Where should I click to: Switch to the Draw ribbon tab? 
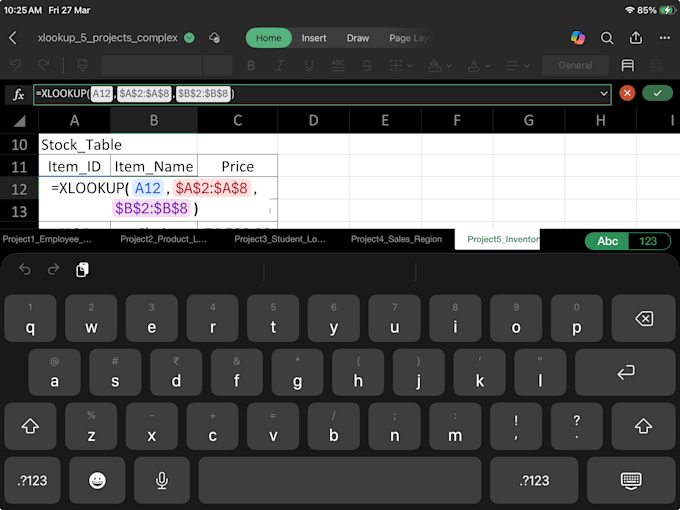357,38
